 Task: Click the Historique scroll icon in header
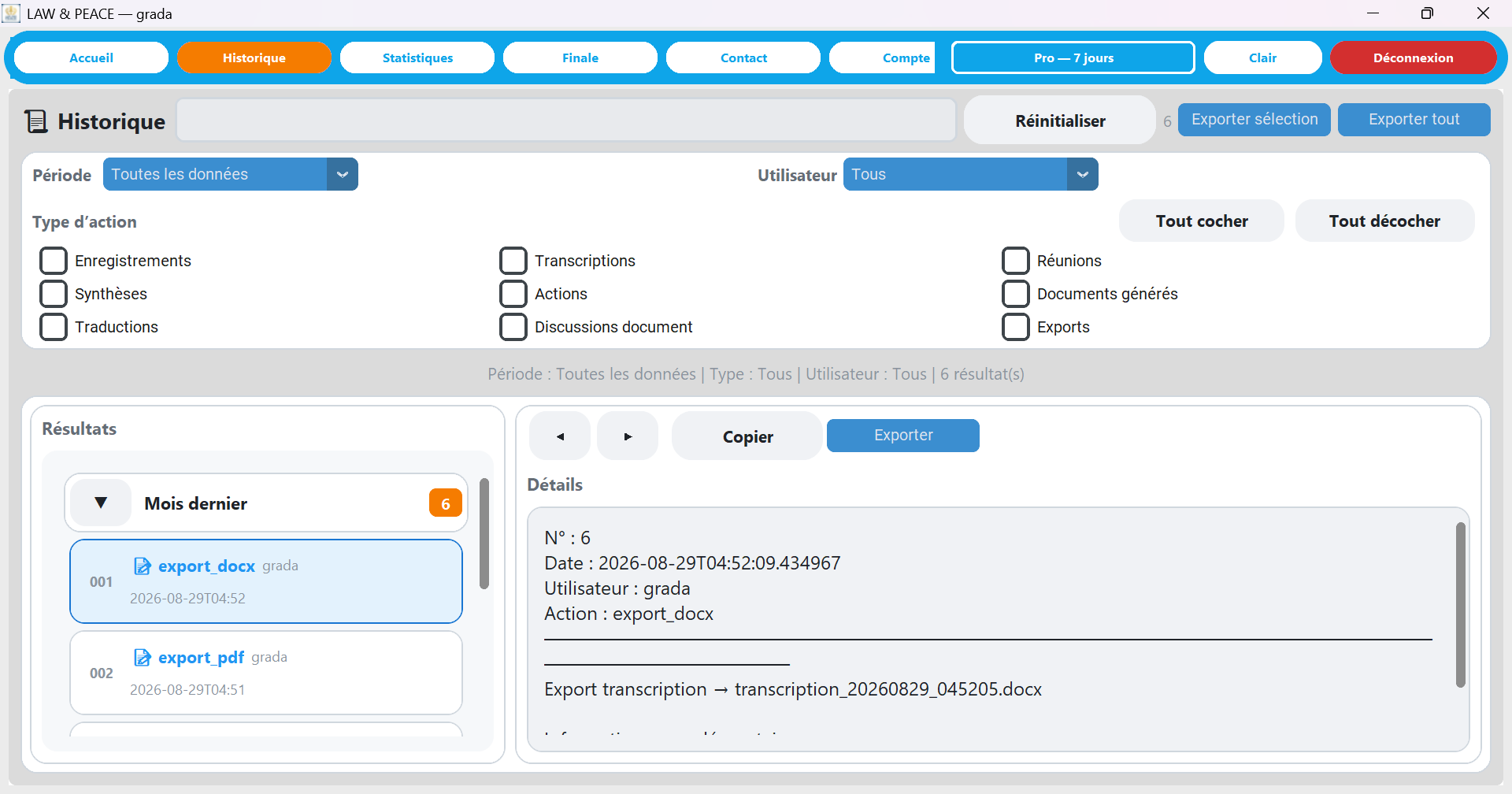36,121
